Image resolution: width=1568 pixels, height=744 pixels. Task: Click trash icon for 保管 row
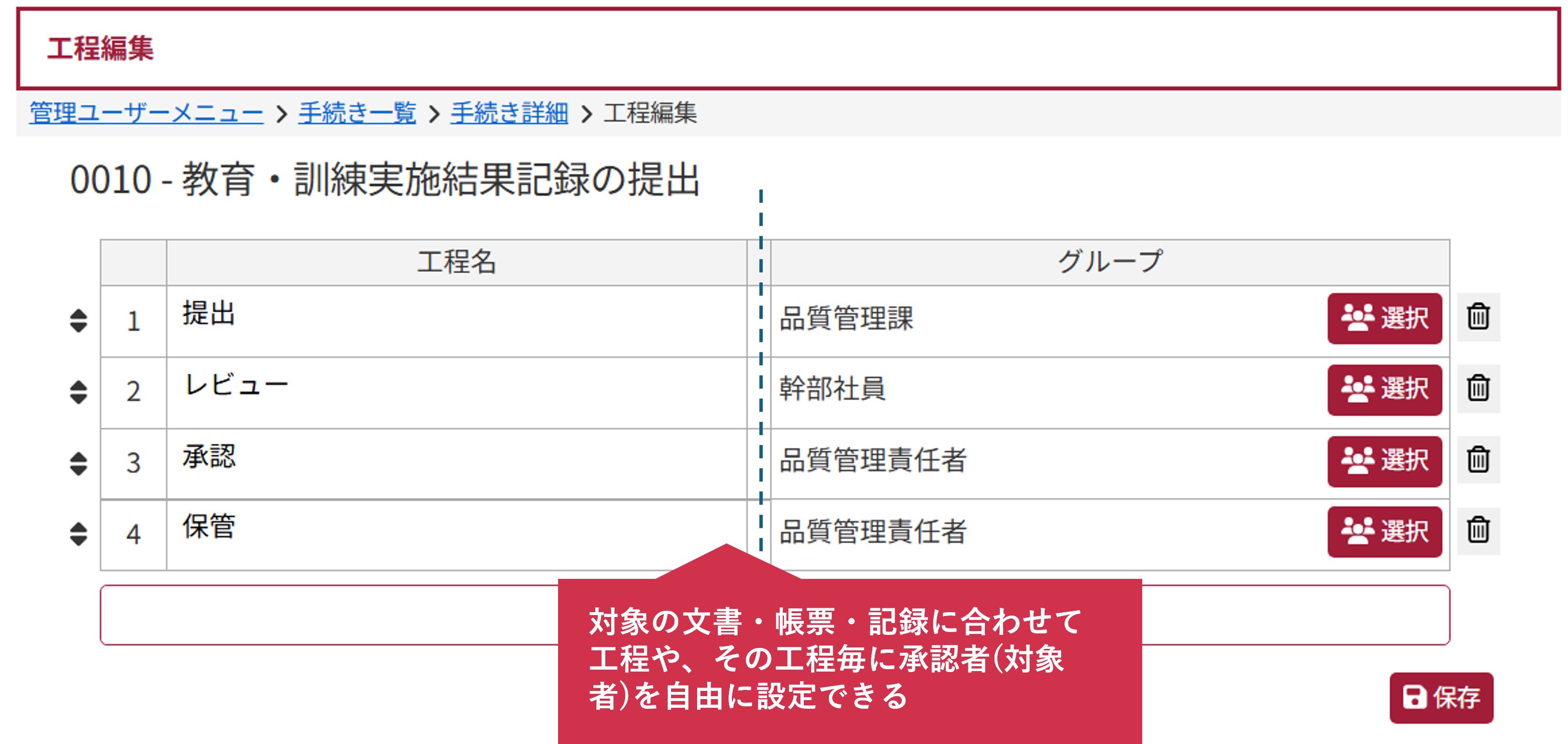point(1478,530)
